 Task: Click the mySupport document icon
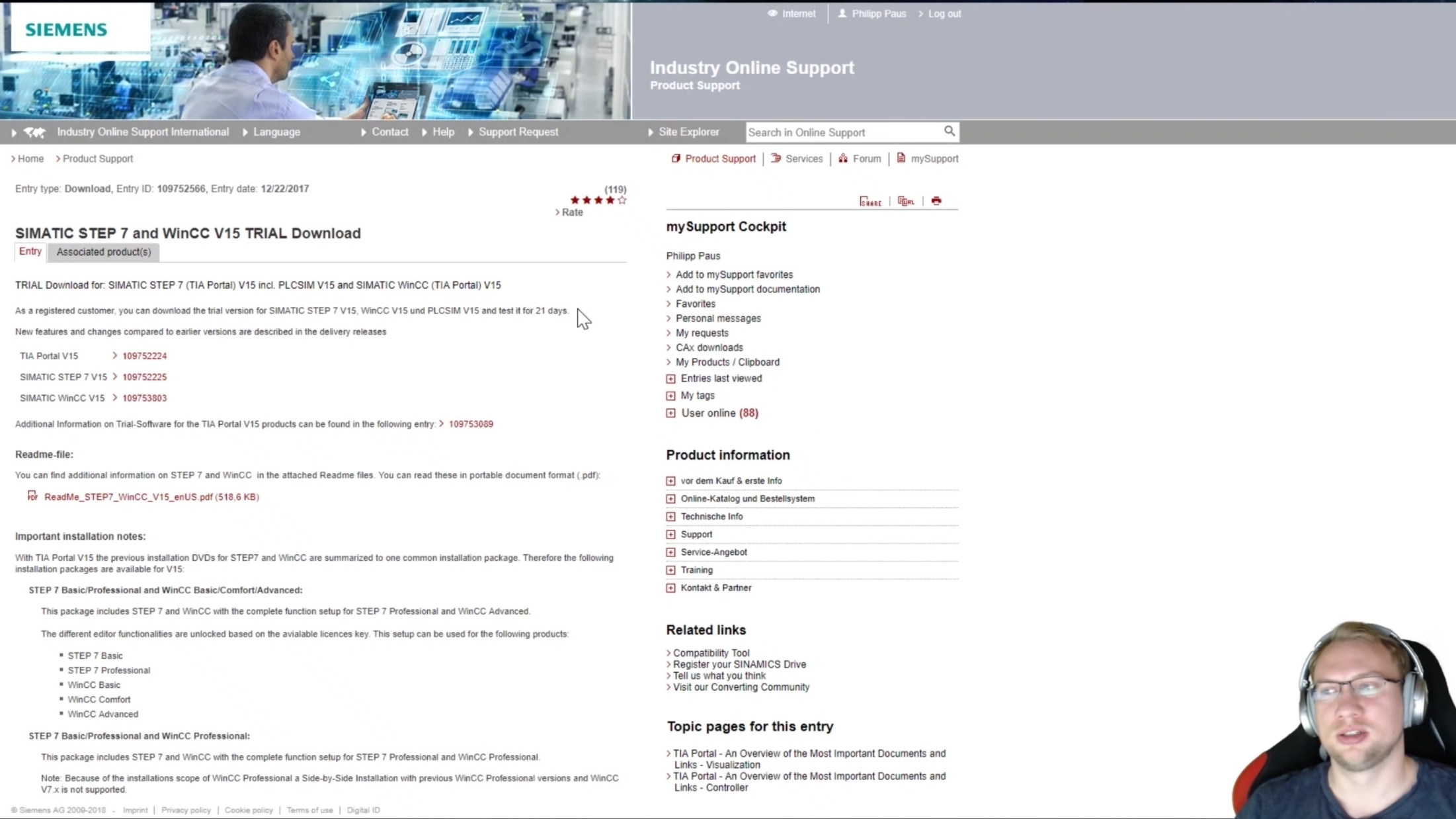(x=901, y=158)
